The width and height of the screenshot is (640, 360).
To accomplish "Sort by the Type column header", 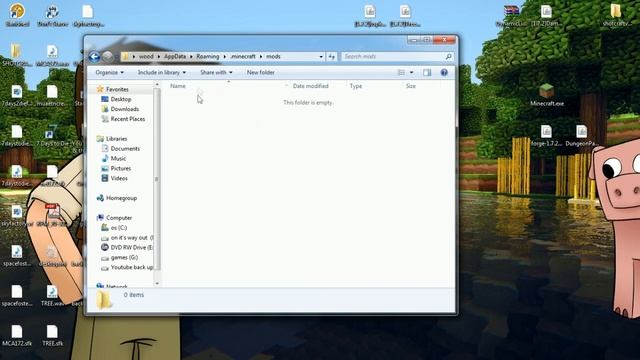I will [x=356, y=86].
